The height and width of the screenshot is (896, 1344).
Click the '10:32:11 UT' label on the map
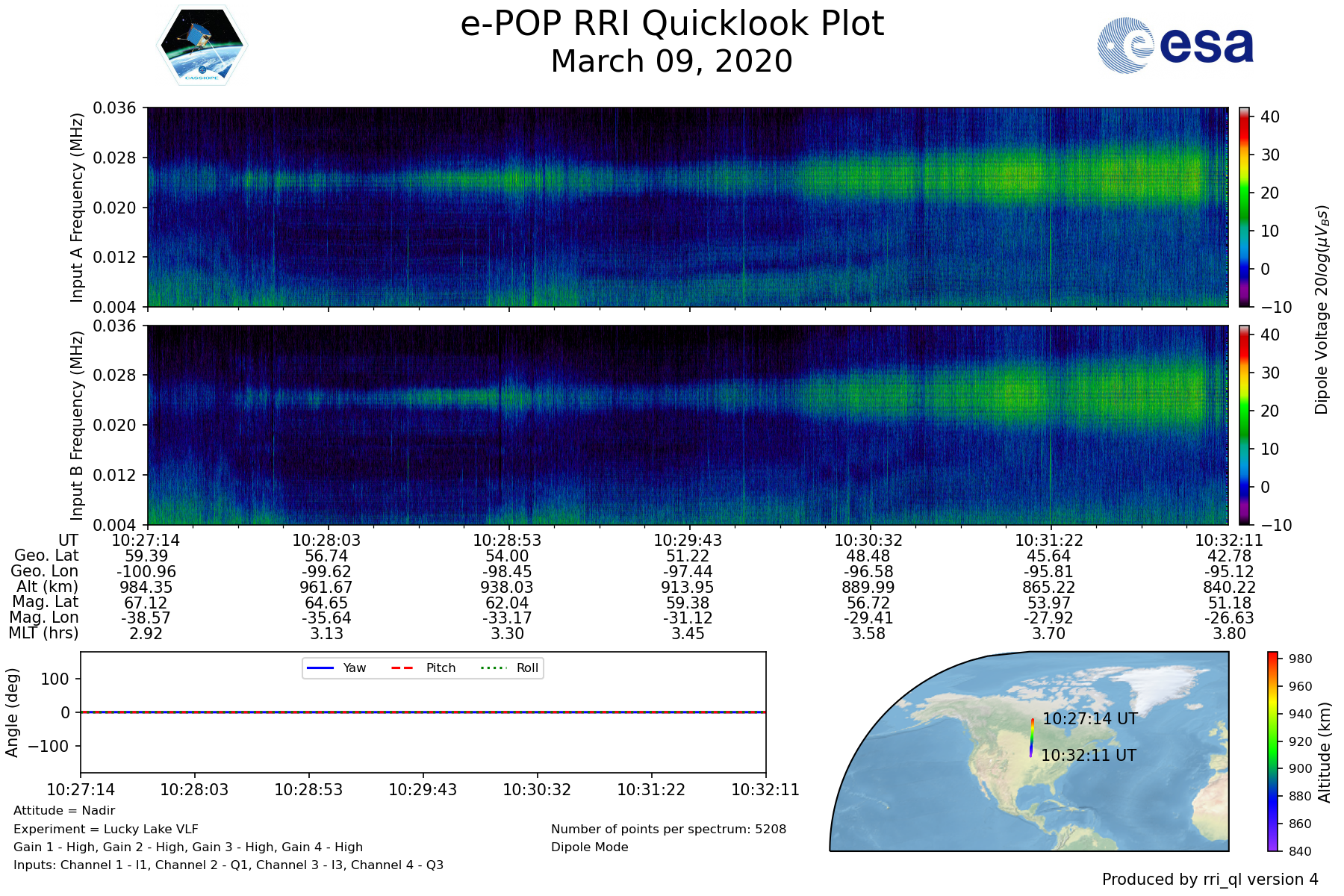click(1088, 756)
